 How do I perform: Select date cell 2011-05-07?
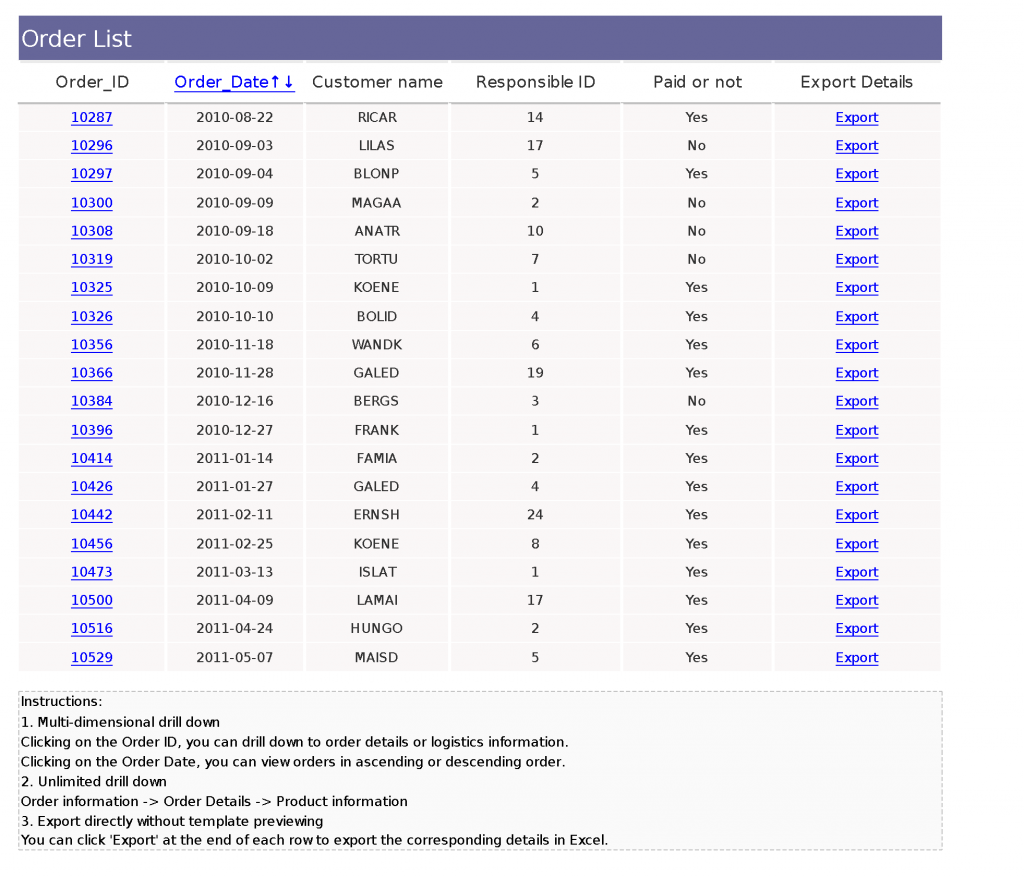[x=234, y=658]
